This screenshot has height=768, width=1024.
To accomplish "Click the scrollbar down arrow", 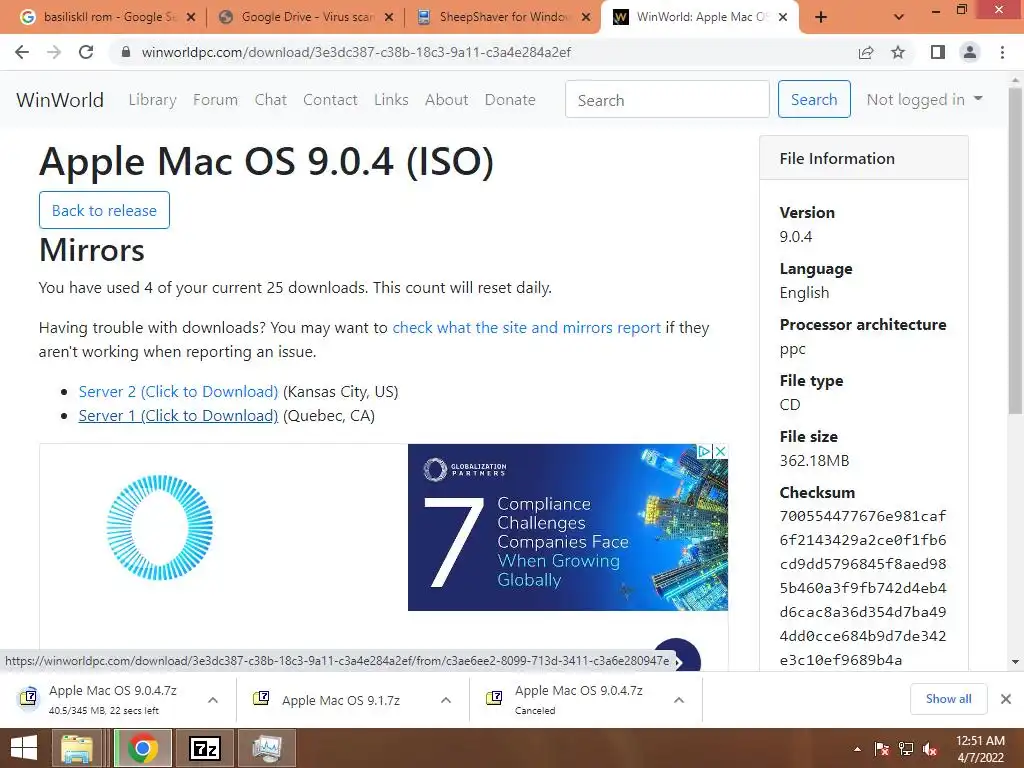I will 1015,662.
